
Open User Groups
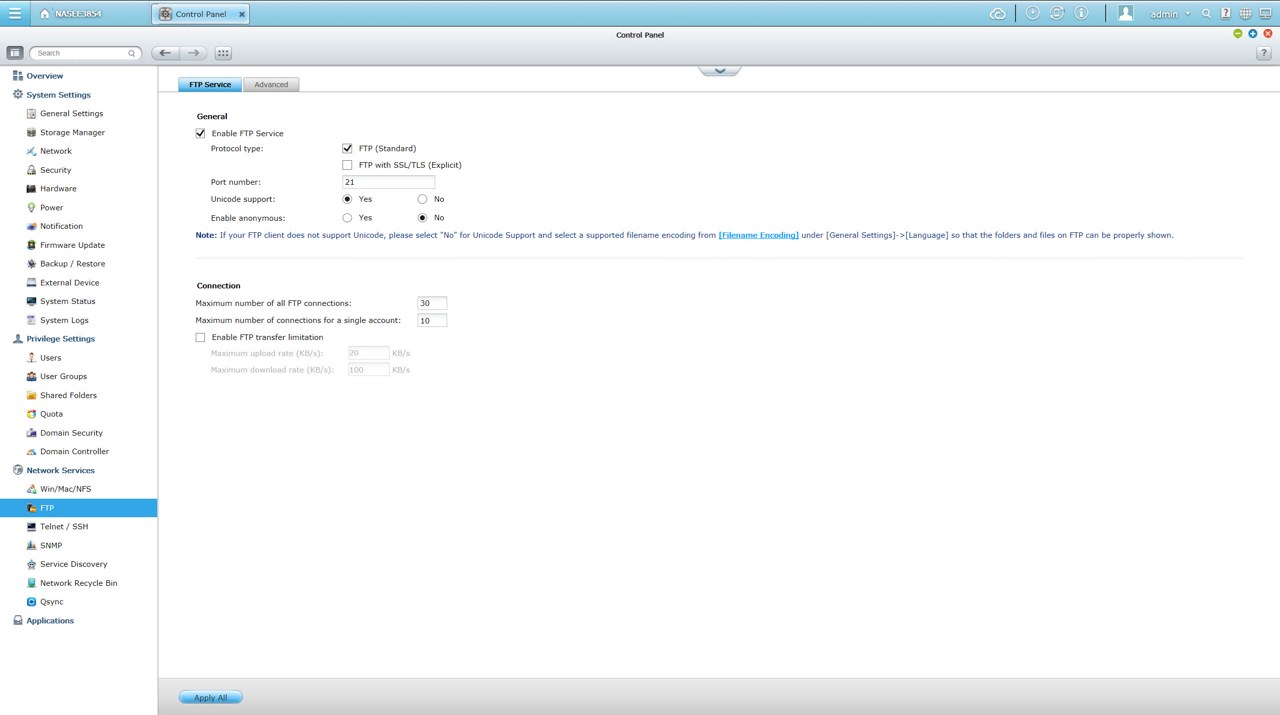point(63,376)
